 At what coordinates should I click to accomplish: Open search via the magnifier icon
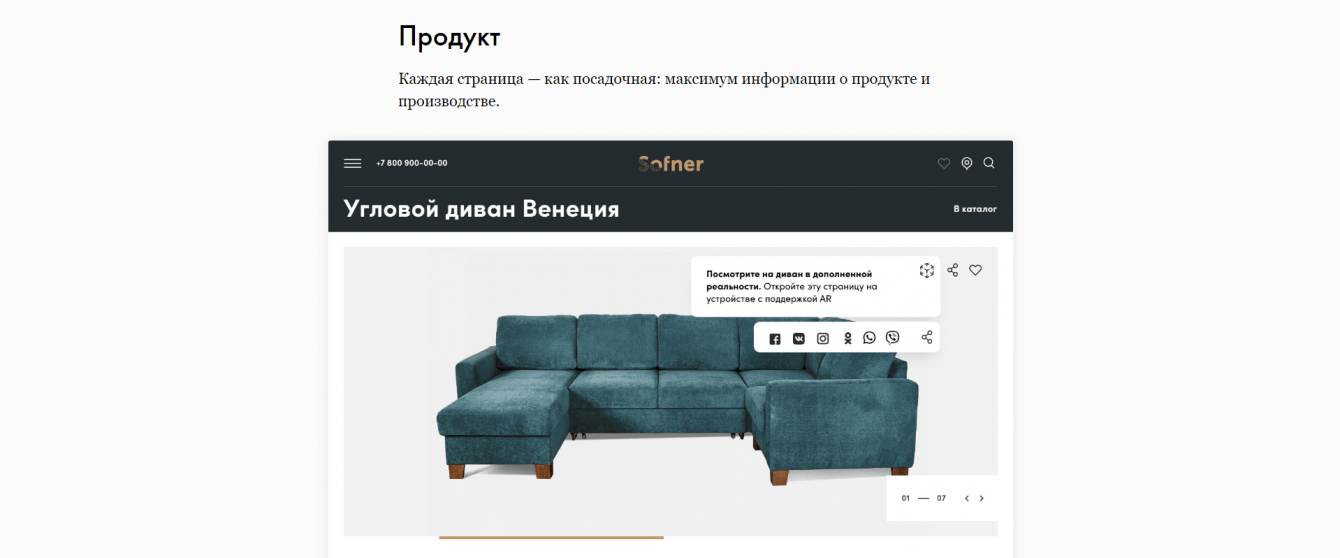pos(989,163)
